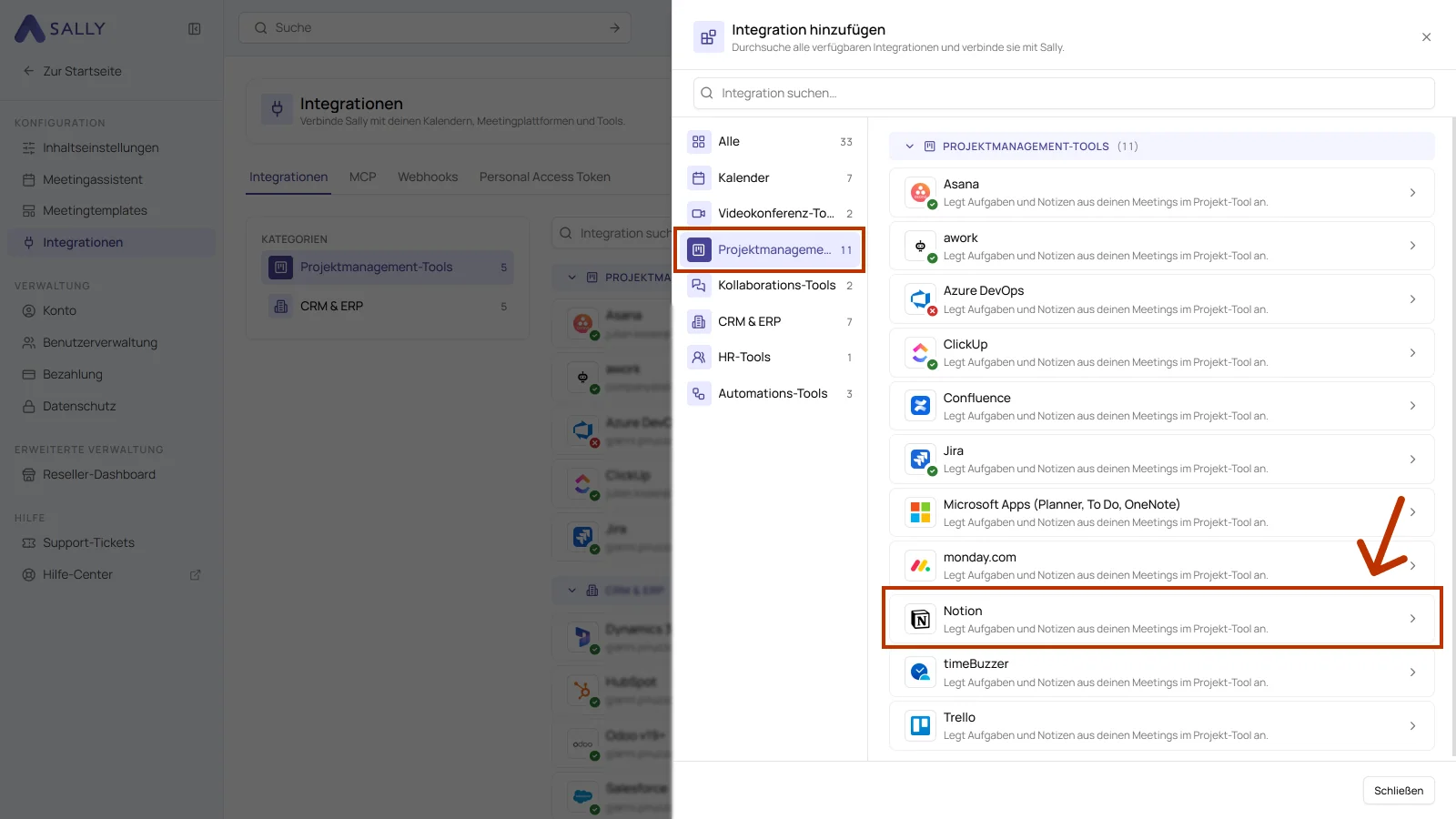Open Meetingtemplates in sidebar
The width and height of the screenshot is (1456, 819).
pyautogui.click(x=111, y=210)
